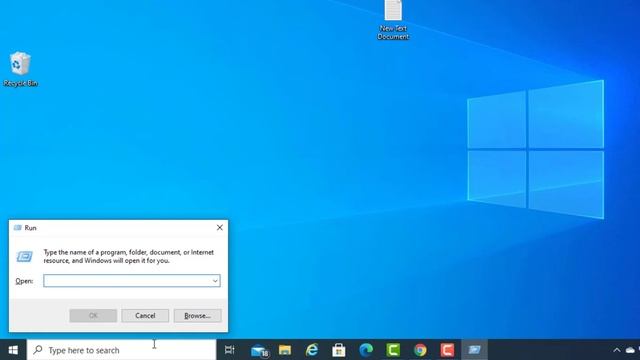
Task: Open Microsoft Store from the taskbar
Action: coord(339,350)
